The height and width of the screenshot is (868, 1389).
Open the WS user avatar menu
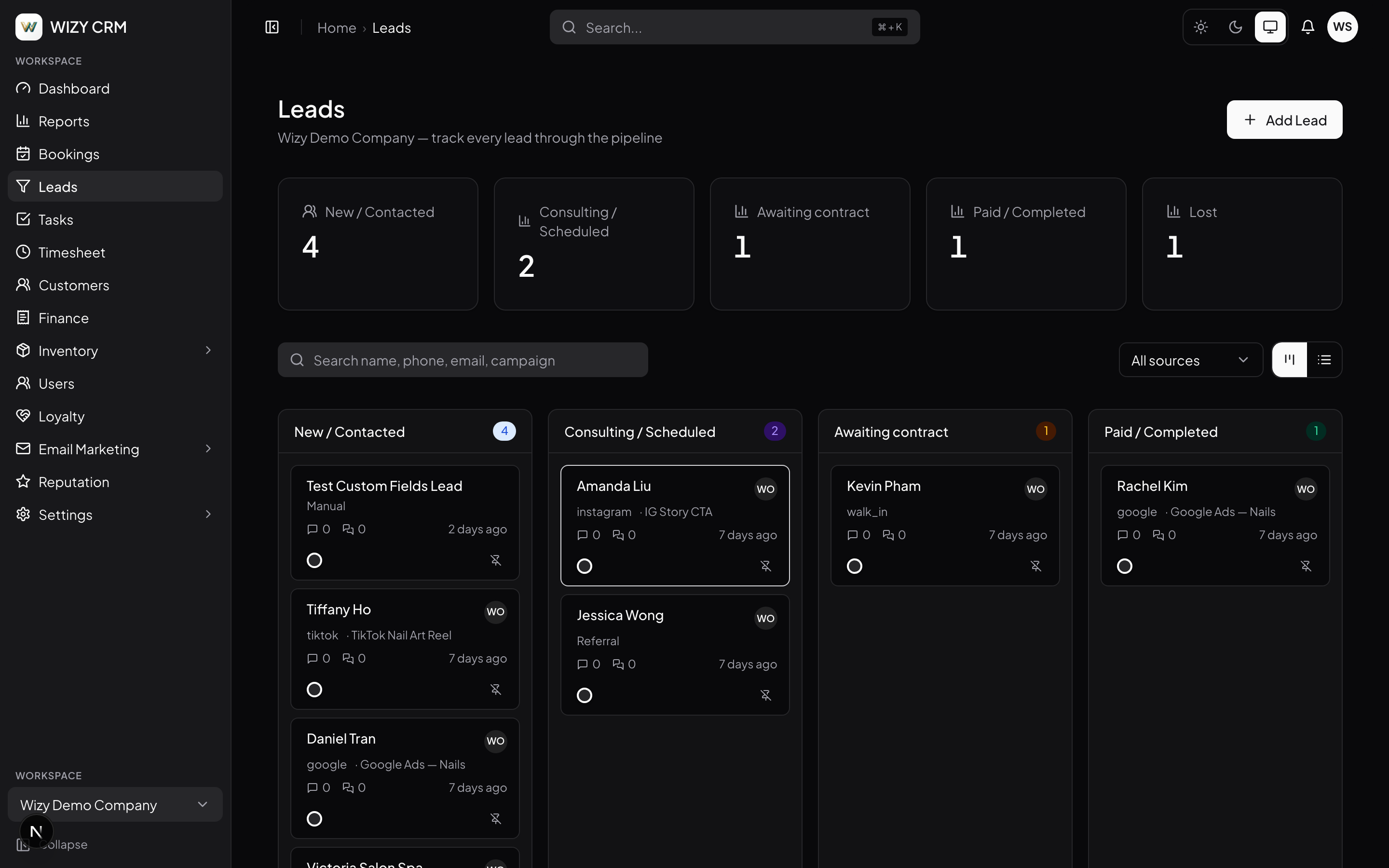1342,27
